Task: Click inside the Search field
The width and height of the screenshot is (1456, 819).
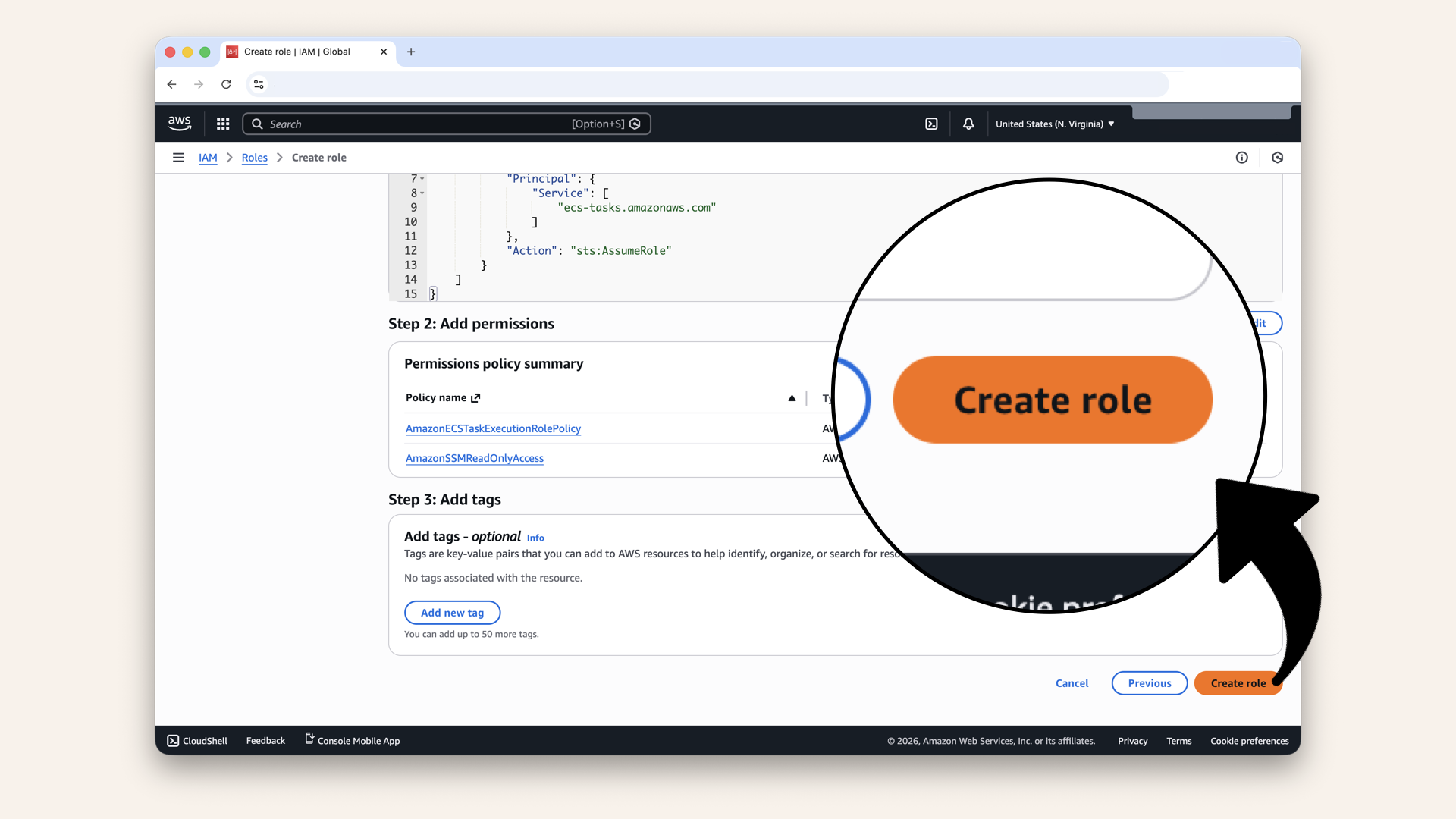Action: click(x=417, y=124)
